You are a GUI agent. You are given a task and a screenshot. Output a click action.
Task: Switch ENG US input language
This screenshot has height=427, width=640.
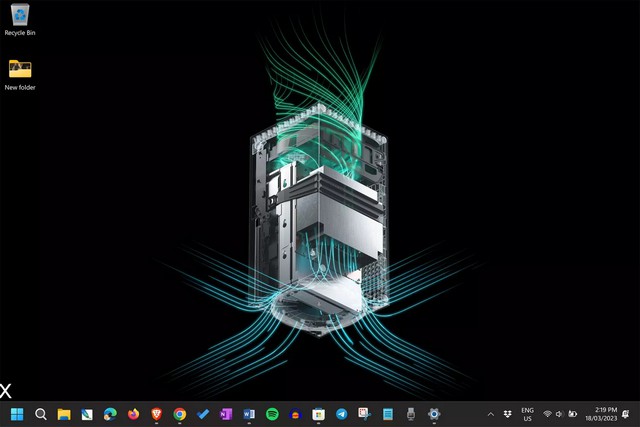[x=527, y=414]
